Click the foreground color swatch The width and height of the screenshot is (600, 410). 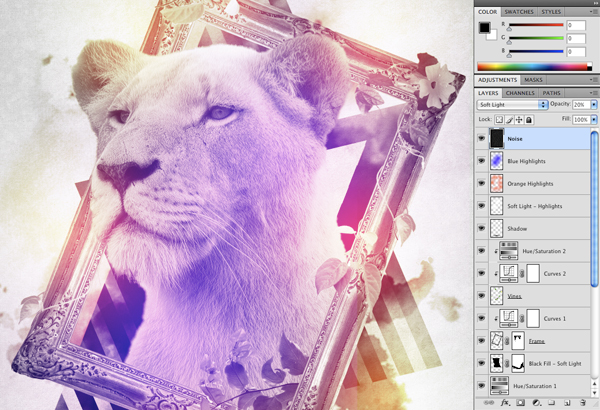484,28
